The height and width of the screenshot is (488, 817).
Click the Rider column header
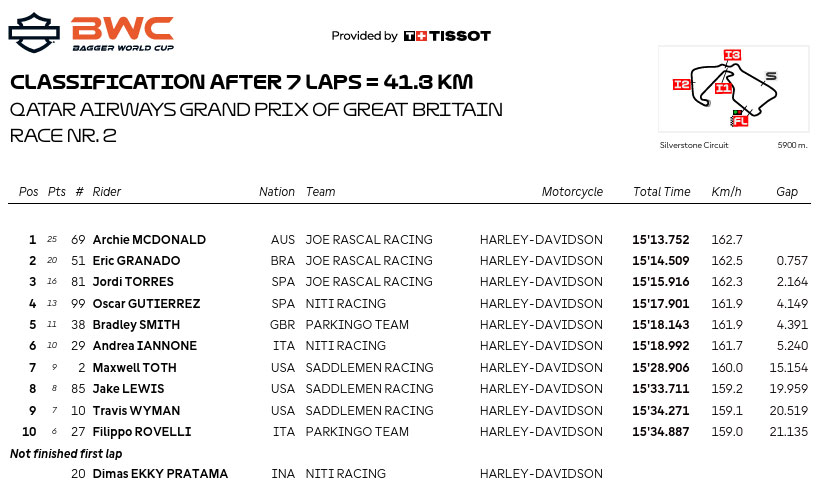106,192
